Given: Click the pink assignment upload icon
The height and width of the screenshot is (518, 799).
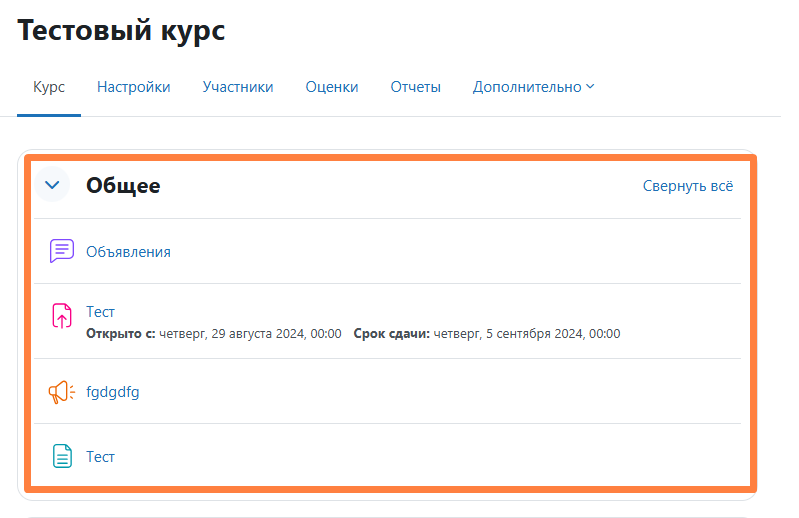Looking at the screenshot, I should pos(62,316).
